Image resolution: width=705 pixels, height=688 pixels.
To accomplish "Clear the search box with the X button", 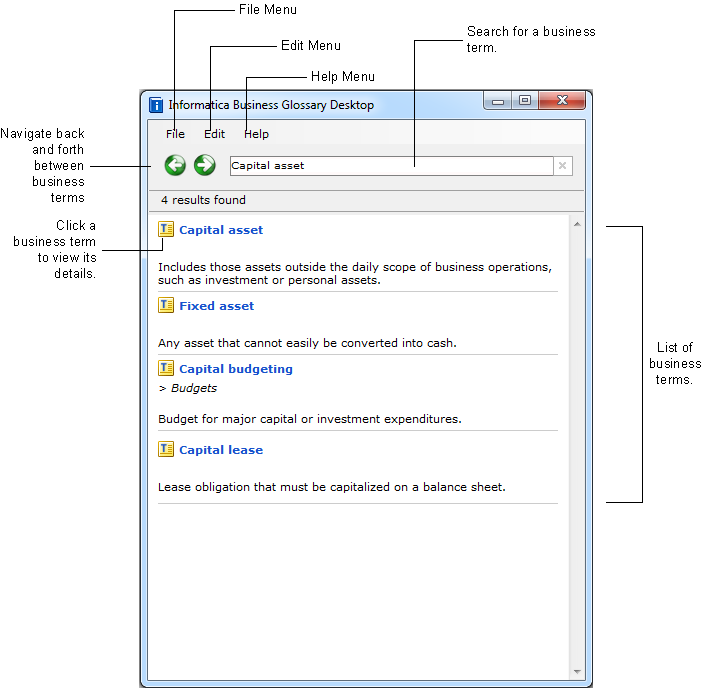I will point(562,166).
